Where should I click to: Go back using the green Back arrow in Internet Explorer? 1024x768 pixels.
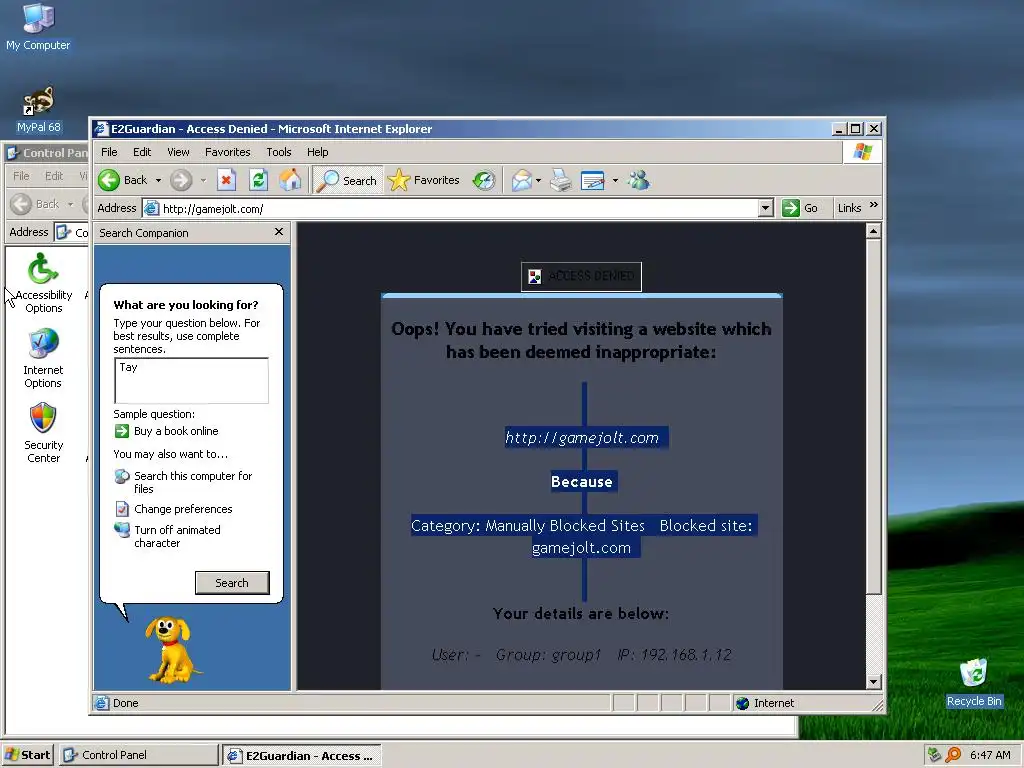click(x=123, y=180)
